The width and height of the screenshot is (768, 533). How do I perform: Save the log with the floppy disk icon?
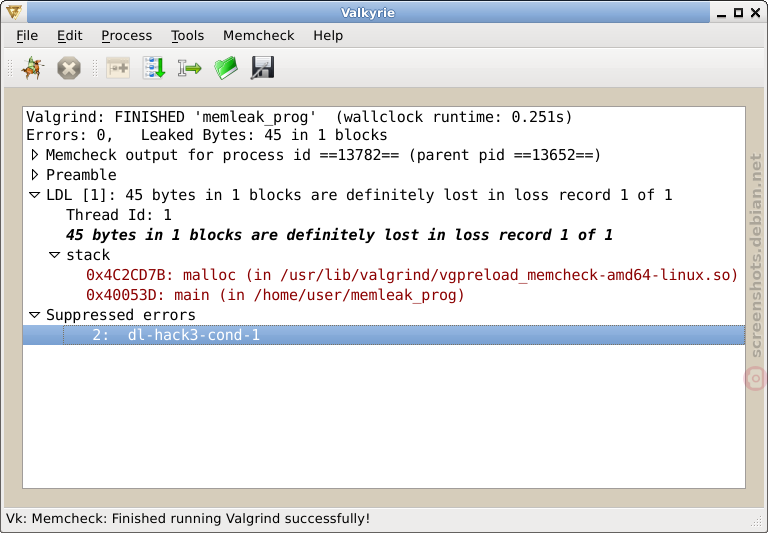[263, 68]
